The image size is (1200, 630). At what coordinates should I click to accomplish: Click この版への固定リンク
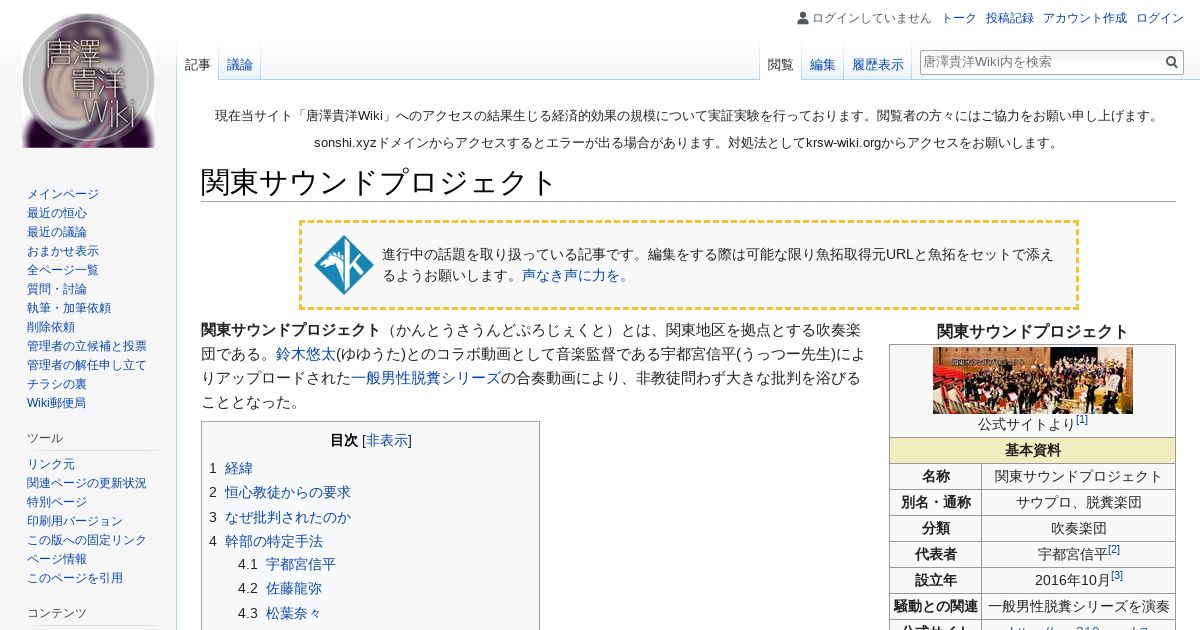click(x=87, y=540)
